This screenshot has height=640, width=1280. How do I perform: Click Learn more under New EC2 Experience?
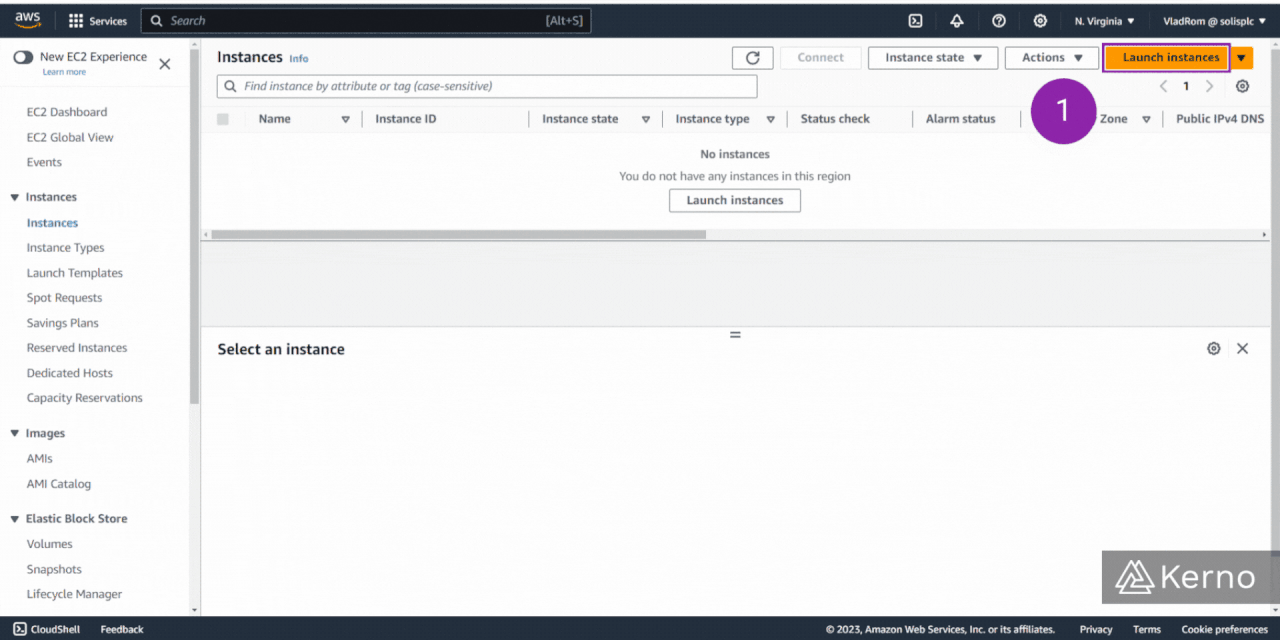click(x=64, y=72)
